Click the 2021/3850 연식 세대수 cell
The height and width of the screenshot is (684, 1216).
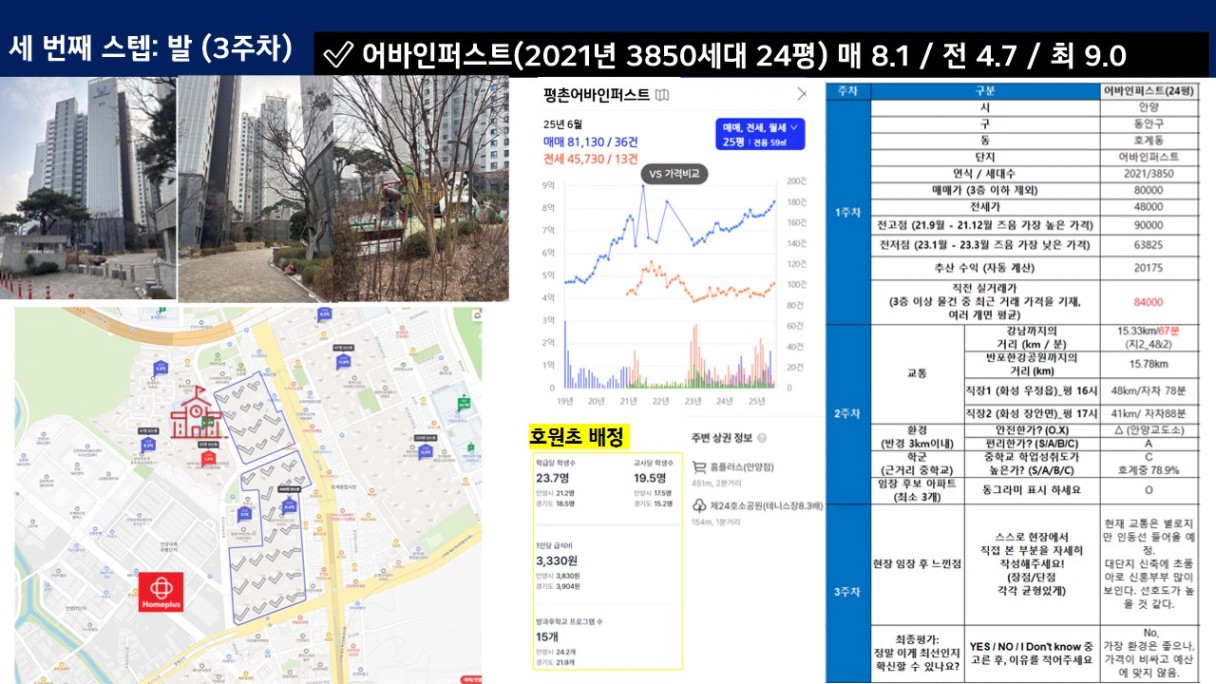1147,174
